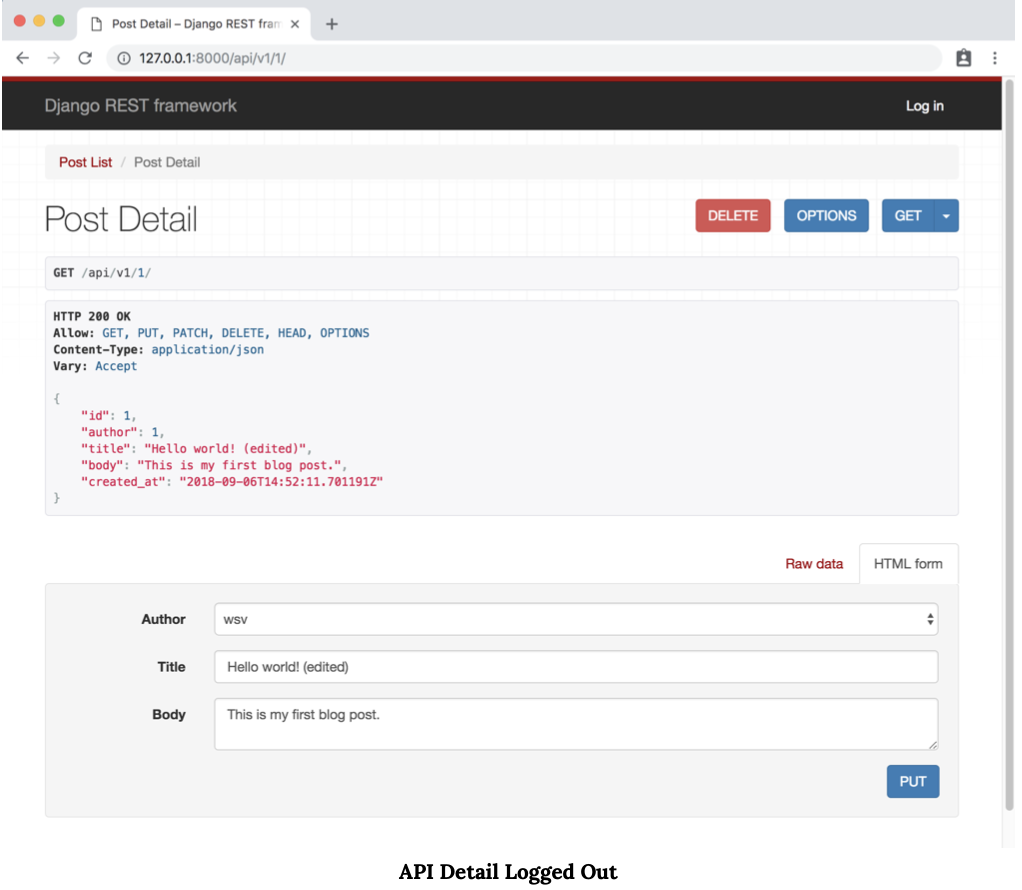
Task: Click the "Hello world! (edited)" JSON title value
Action: click(x=226, y=449)
